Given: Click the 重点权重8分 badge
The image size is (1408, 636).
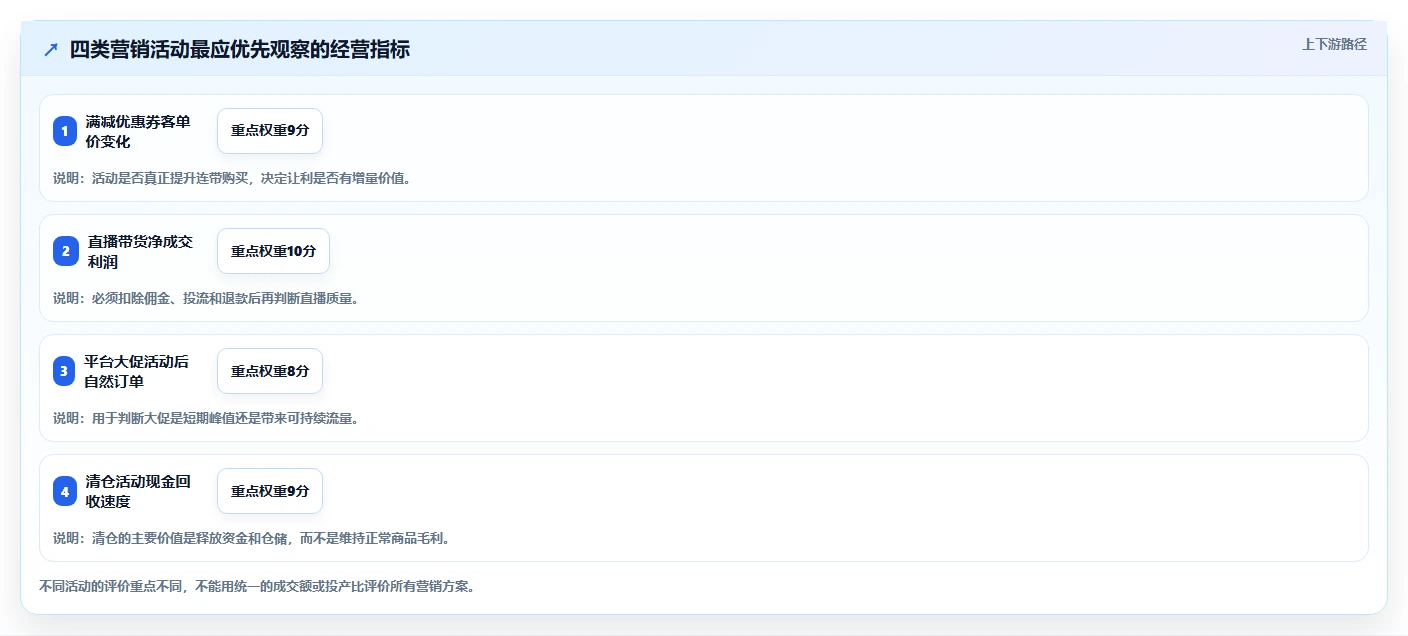Looking at the screenshot, I should [270, 371].
